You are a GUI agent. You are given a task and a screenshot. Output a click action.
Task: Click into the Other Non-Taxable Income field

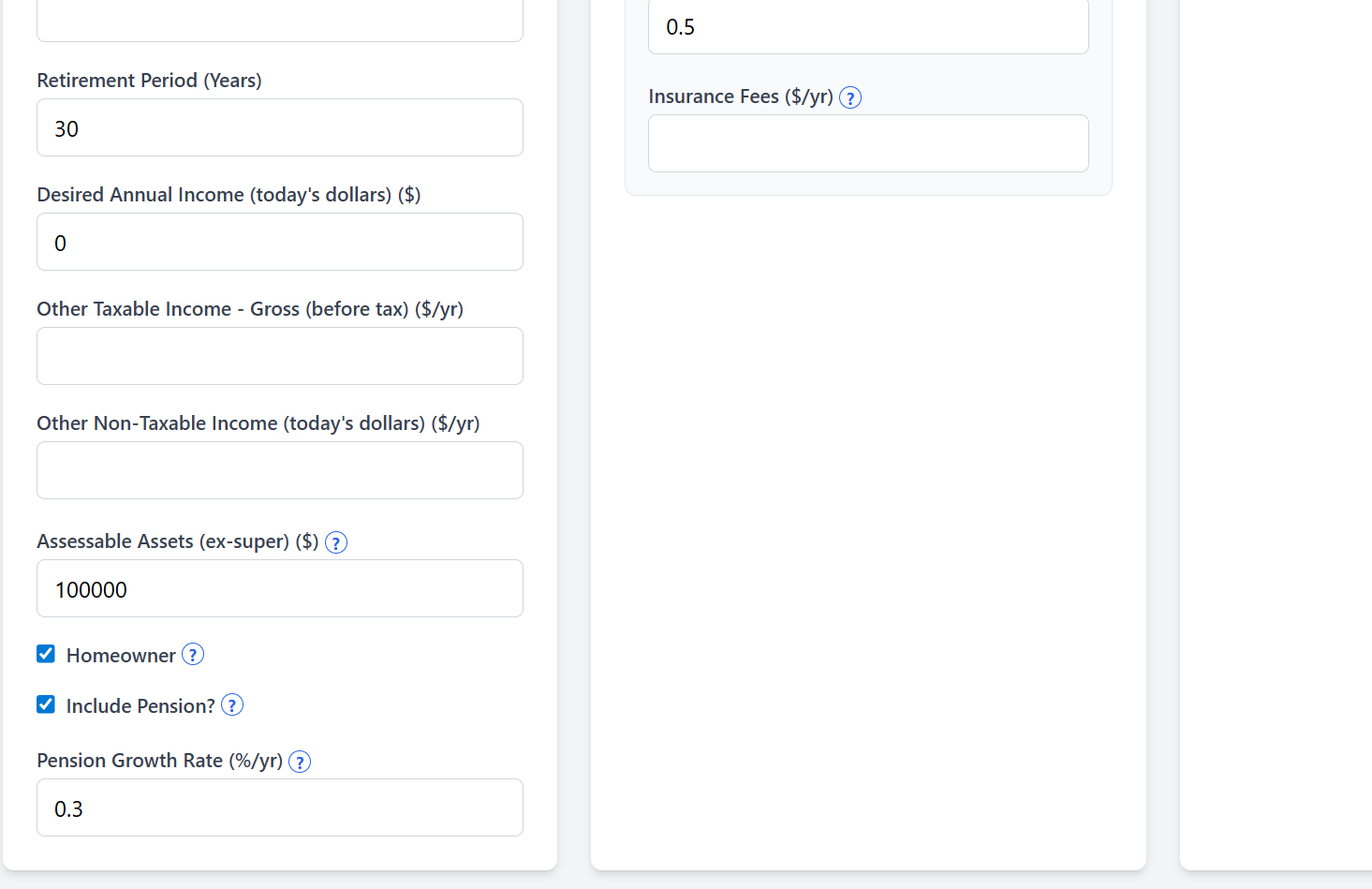(x=279, y=471)
